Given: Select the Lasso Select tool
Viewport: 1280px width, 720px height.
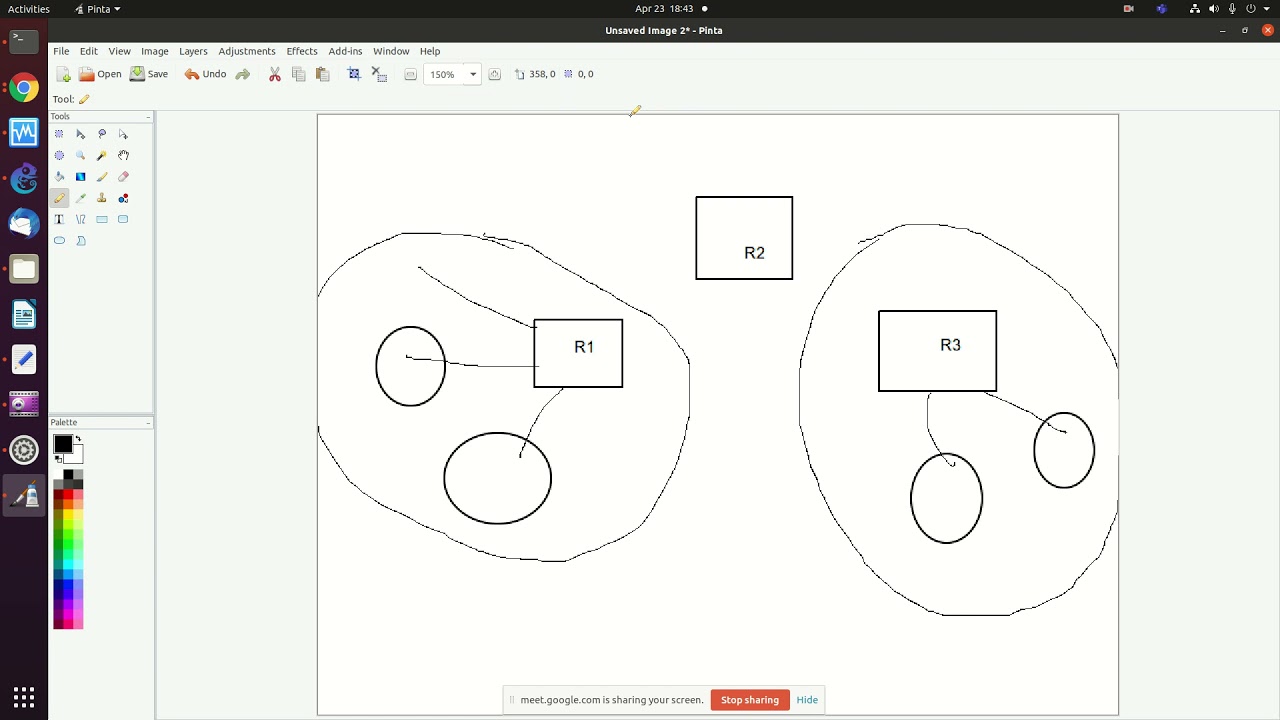Looking at the screenshot, I should click(102, 134).
